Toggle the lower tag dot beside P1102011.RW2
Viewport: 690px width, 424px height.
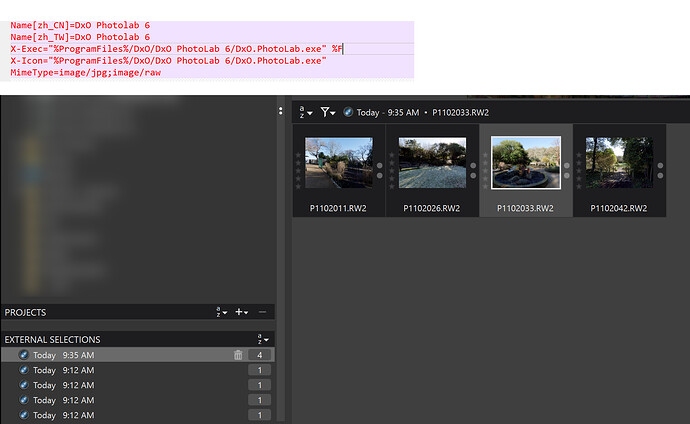[x=380, y=175]
